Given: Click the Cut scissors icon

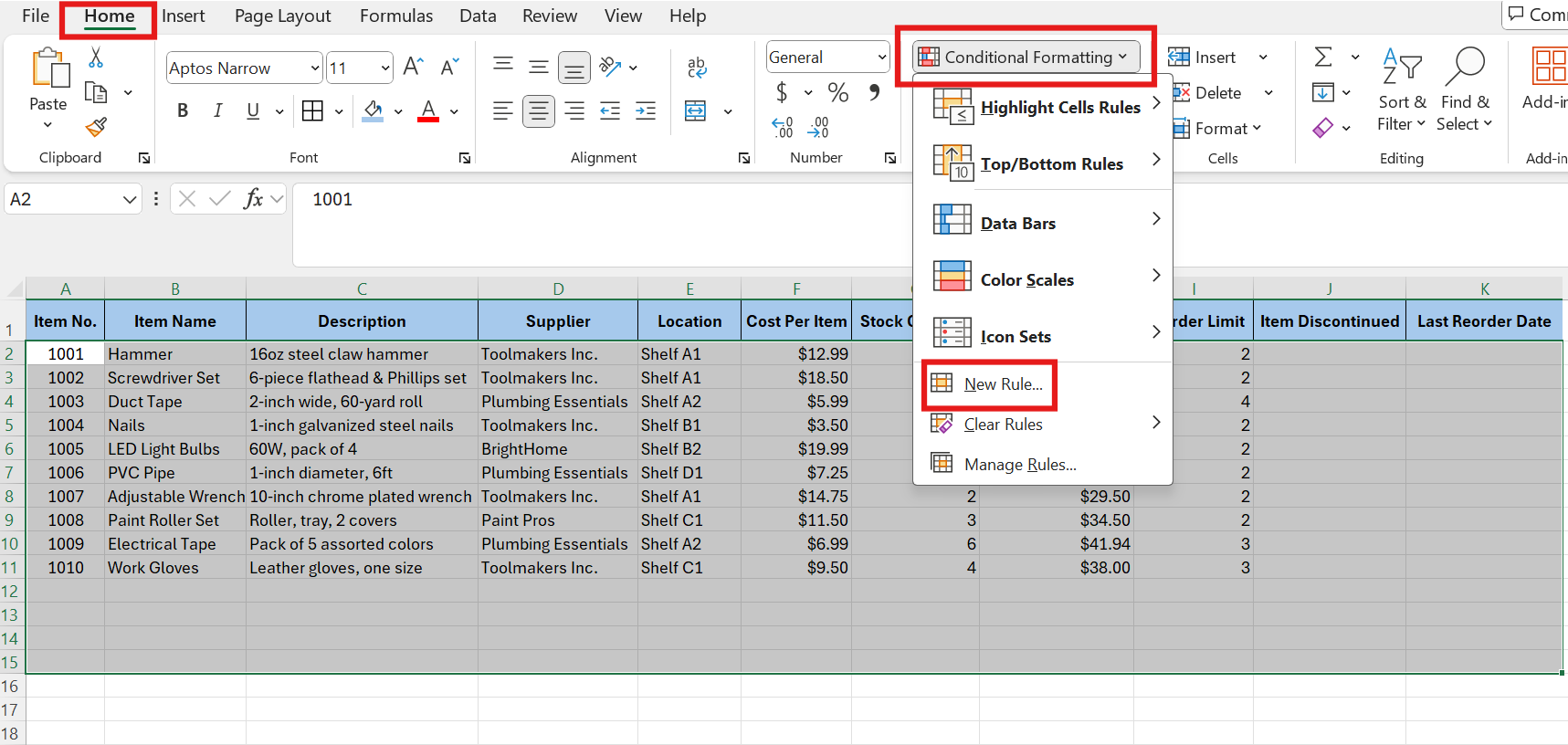Looking at the screenshot, I should [x=96, y=58].
